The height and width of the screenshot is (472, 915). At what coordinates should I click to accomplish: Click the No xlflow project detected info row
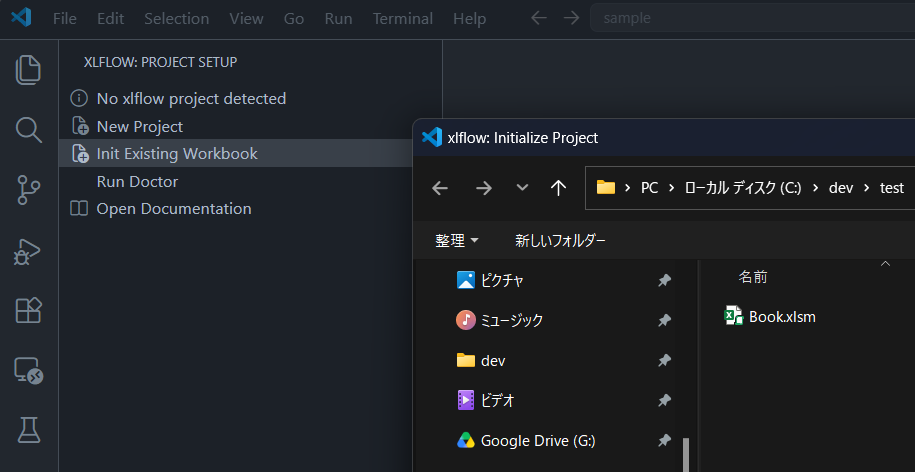250,99
